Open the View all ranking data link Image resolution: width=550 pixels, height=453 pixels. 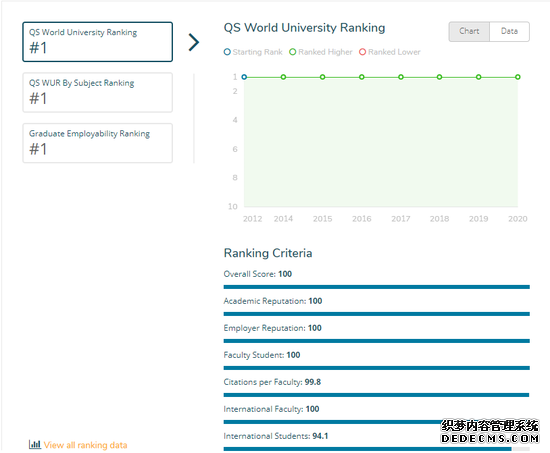pos(85,445)
